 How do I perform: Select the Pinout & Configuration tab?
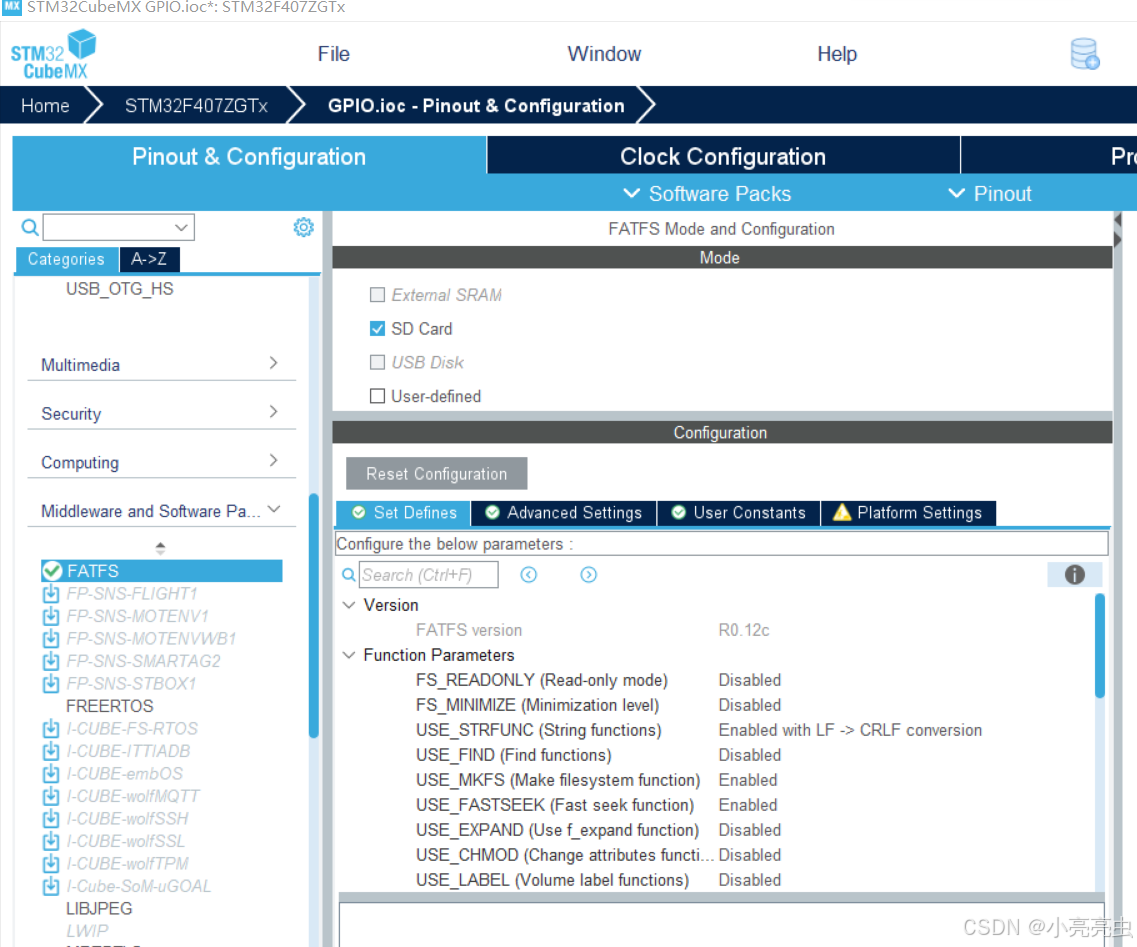tap(249, 156)
